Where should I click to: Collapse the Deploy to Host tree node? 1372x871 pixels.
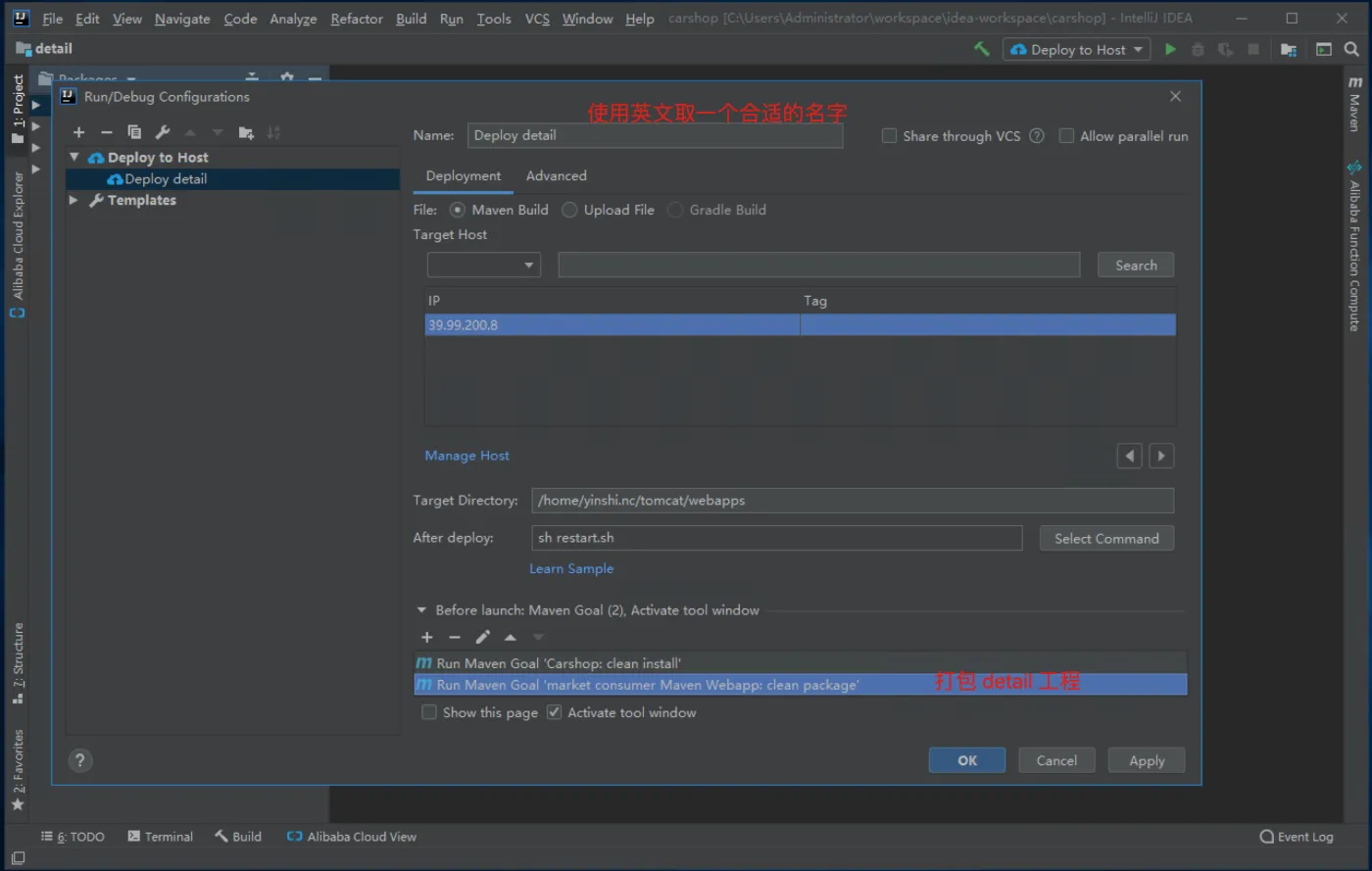coord(74,157)
